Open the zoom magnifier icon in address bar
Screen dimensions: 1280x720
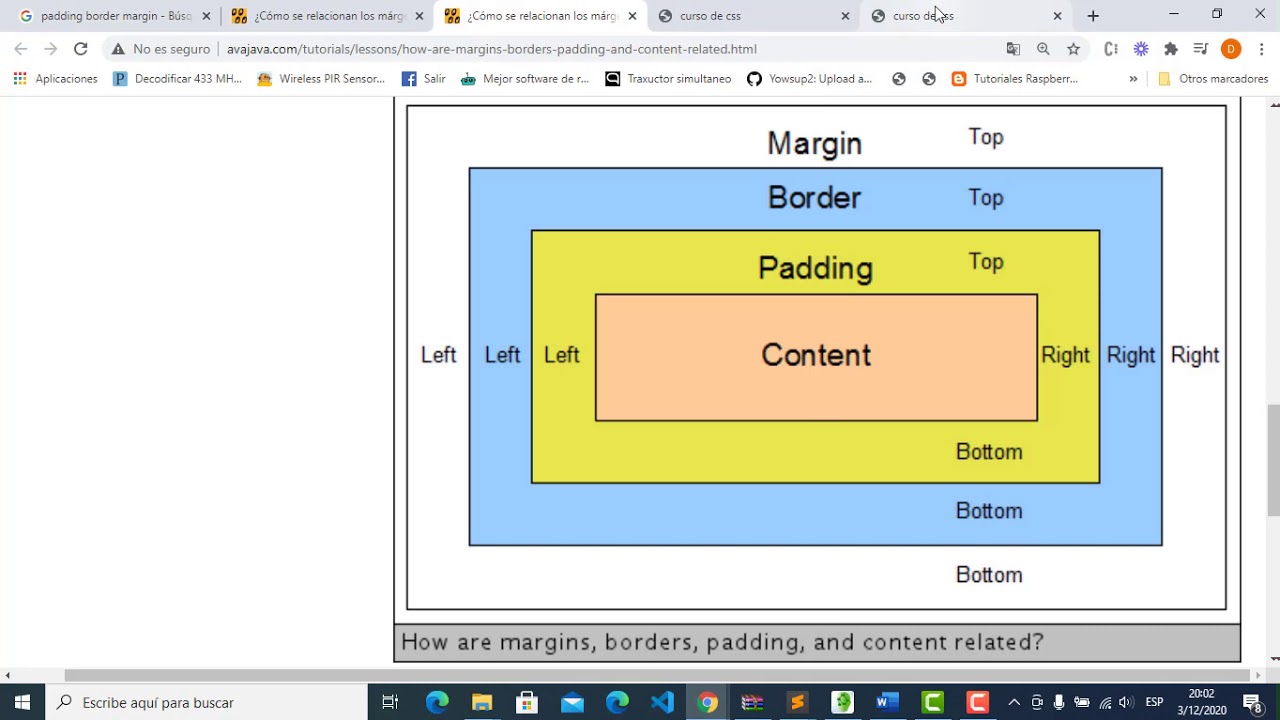click(1043, 48)
